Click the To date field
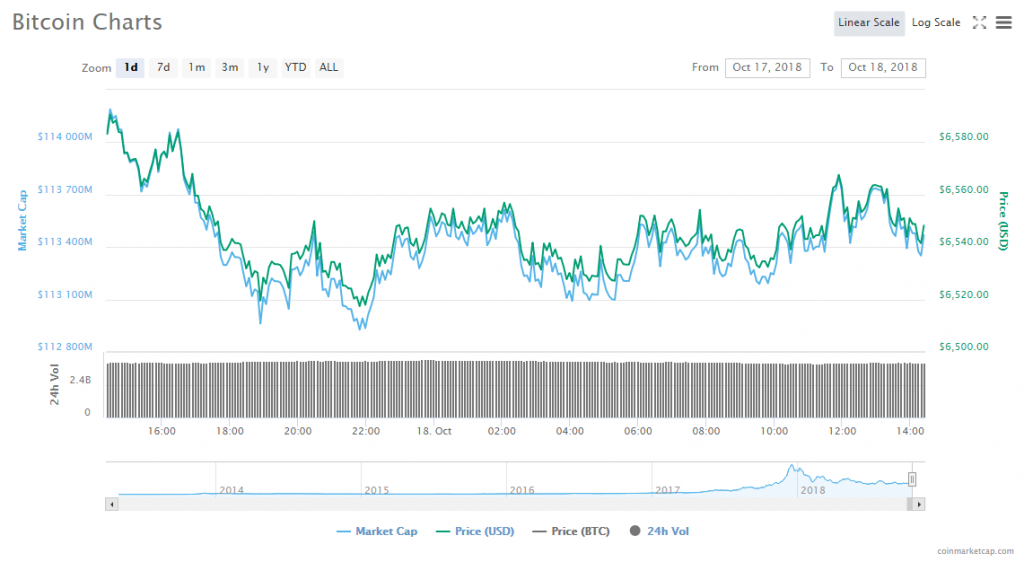The image size is (1024, 562). [x=883, y=68]
